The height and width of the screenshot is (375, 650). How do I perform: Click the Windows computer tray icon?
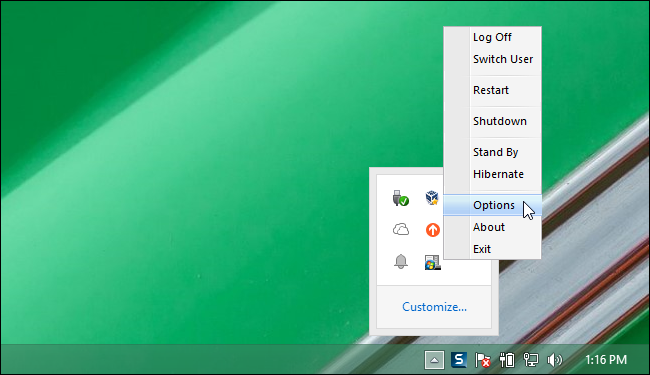point(432,262)
